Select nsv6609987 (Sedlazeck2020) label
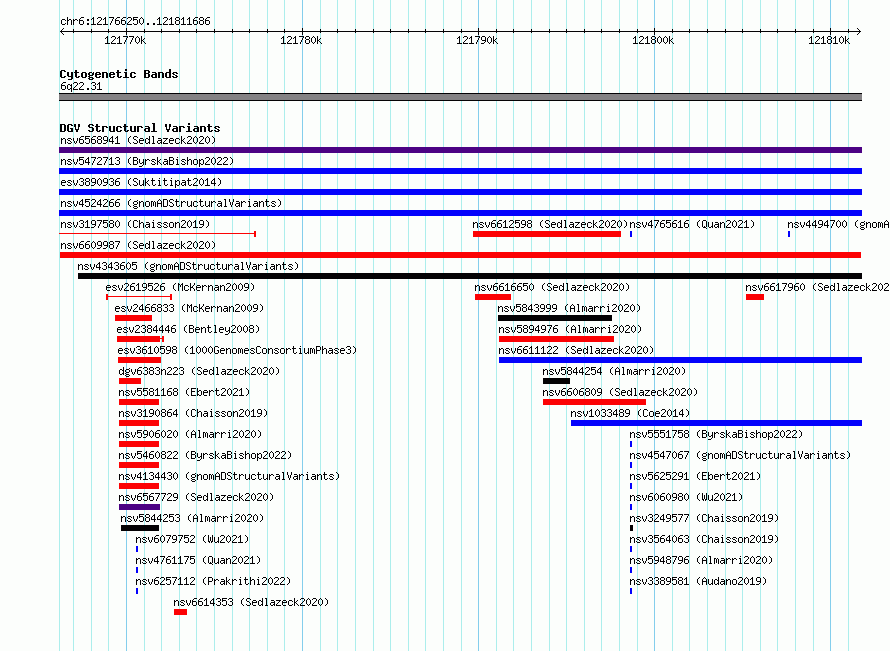This screenshot has width=890, height=651. [x=138, y=245]
